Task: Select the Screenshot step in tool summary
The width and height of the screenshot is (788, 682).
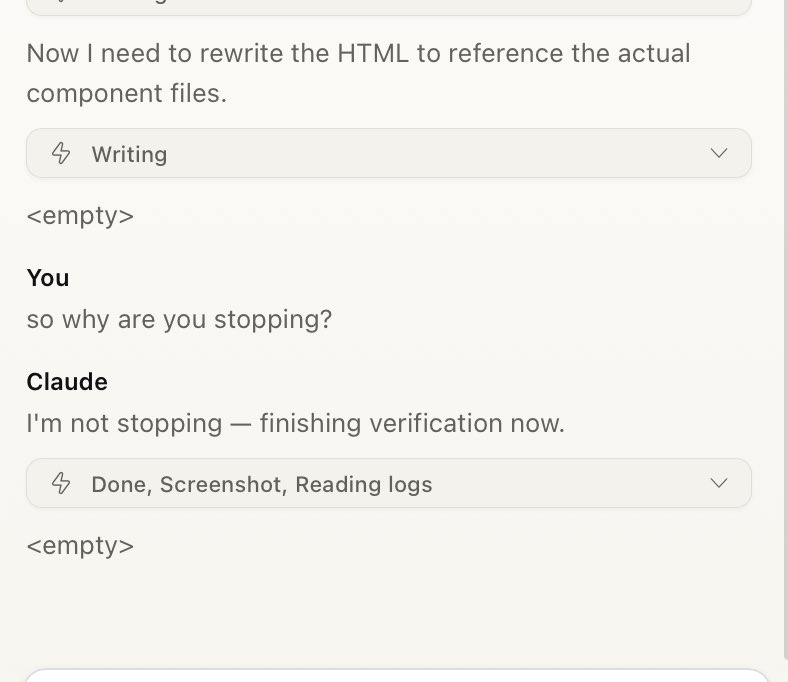Action: [x=224, y=484]
